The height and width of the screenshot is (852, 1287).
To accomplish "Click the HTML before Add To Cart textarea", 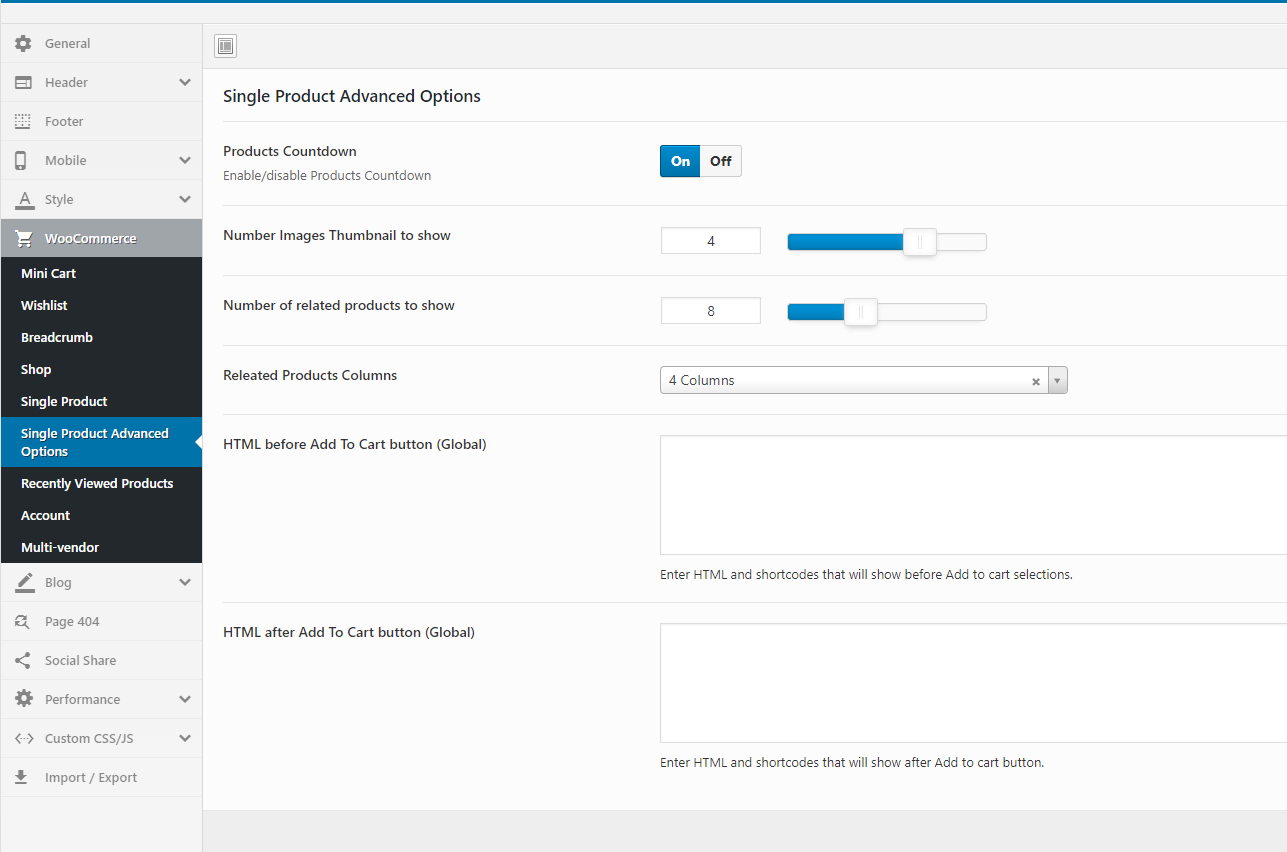I will (x=973, y=495).
